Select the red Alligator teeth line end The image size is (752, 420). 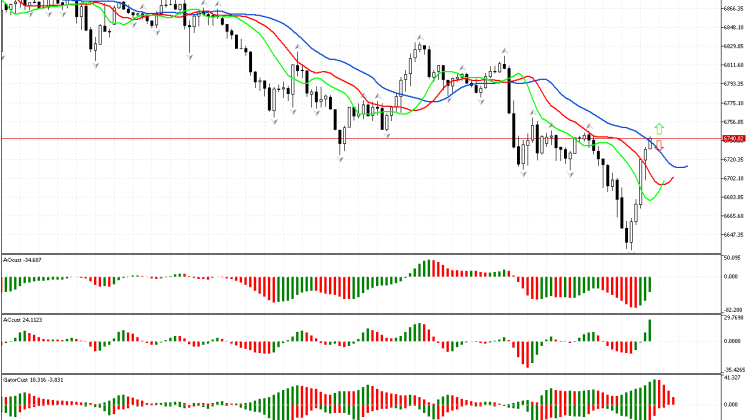point(673,177)
